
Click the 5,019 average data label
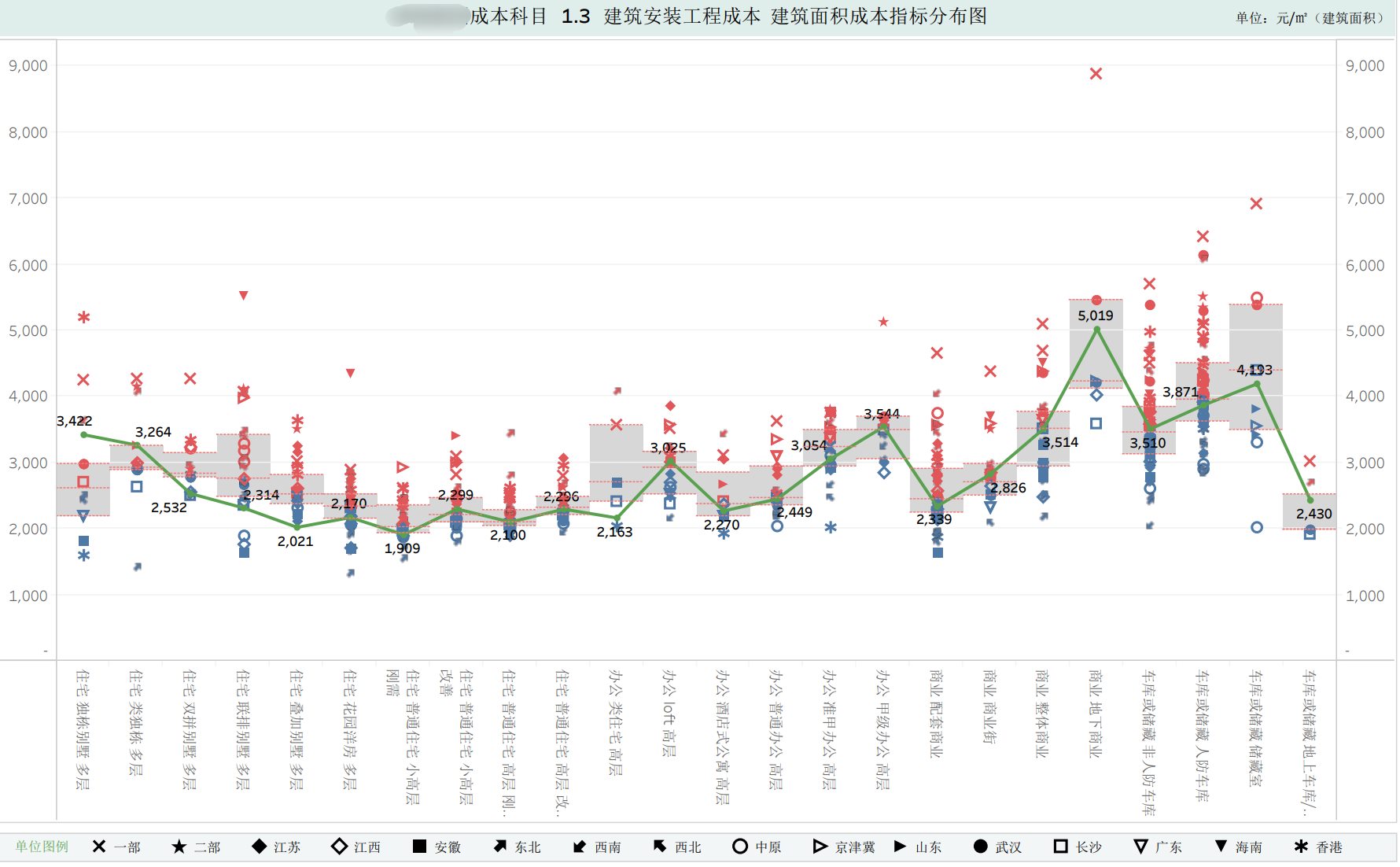coord(1095,315)
